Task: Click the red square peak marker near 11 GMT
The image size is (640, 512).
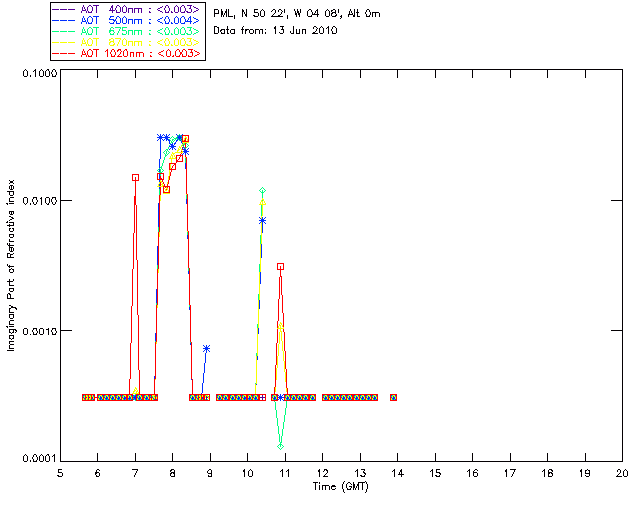Action: tap(280, 267)
